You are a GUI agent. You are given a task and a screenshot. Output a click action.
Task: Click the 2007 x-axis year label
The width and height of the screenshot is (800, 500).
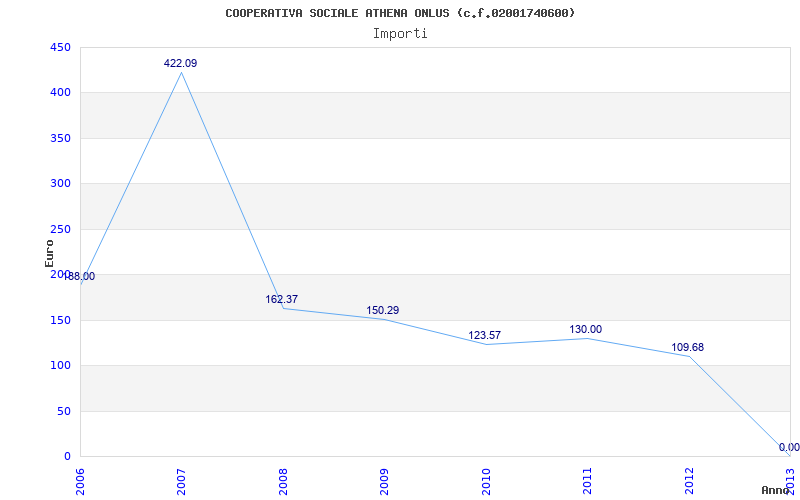click(x=182, y=482)
